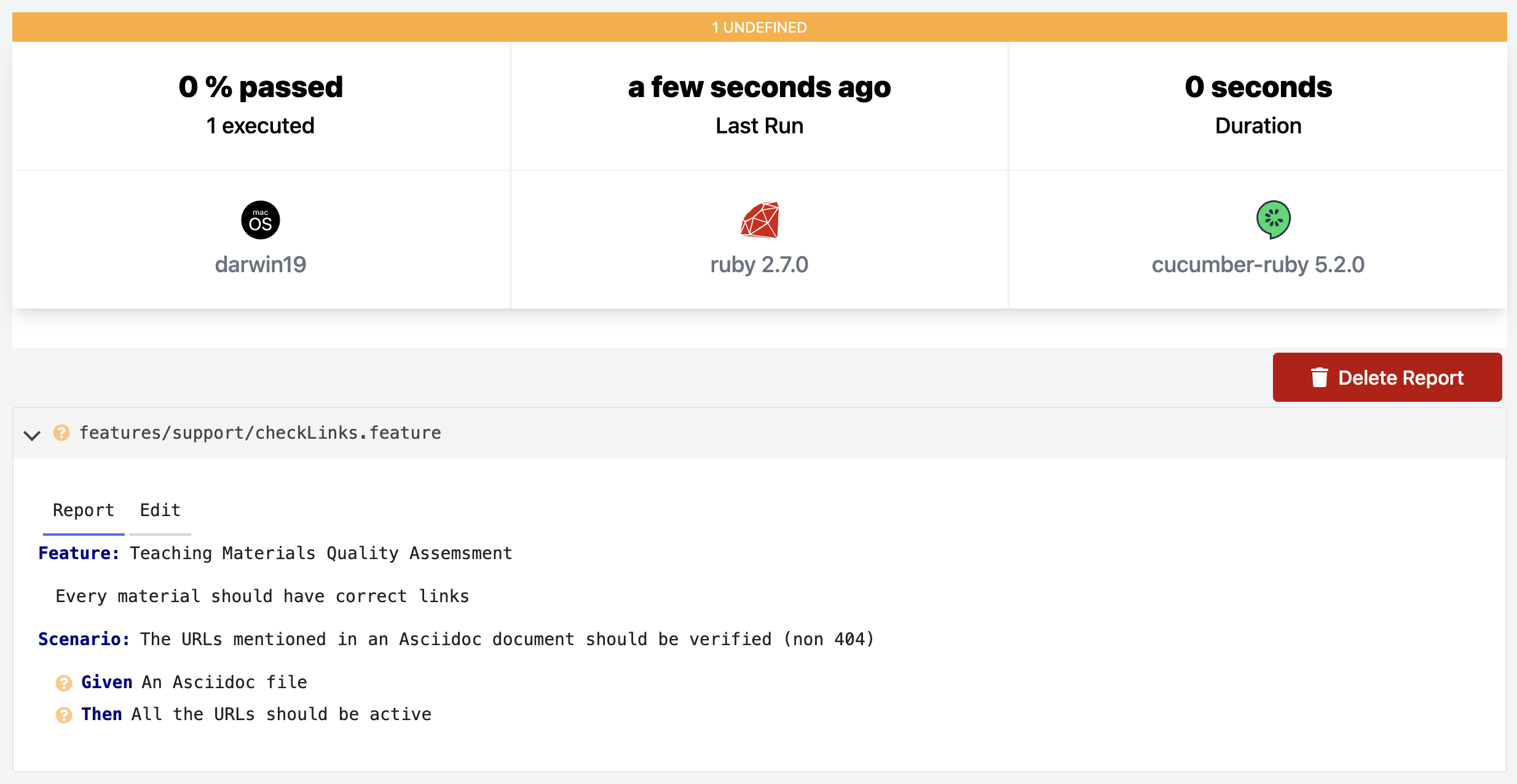Viewport: 1517px width, 784px height.
Task: Select the Report tab
Action: pos(84,511)
